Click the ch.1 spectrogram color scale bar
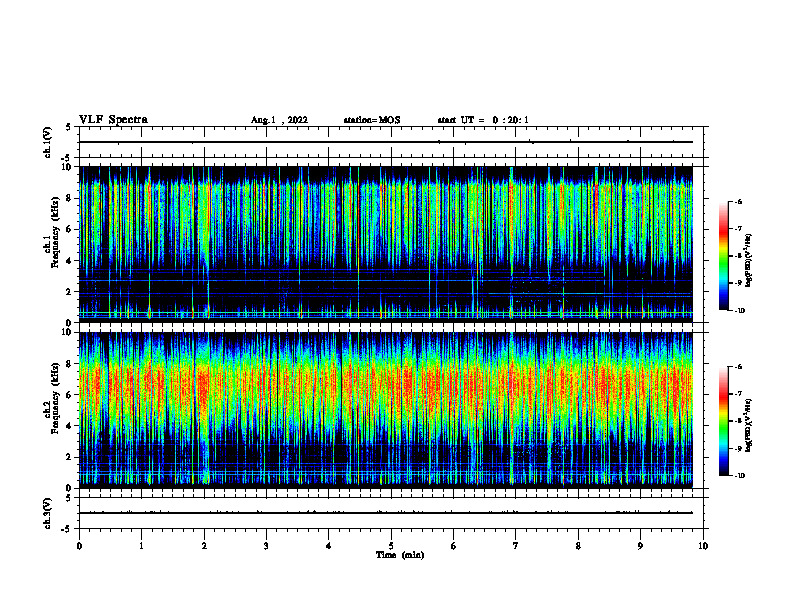This screenshot has height=612, width=792. click(723, 256)
